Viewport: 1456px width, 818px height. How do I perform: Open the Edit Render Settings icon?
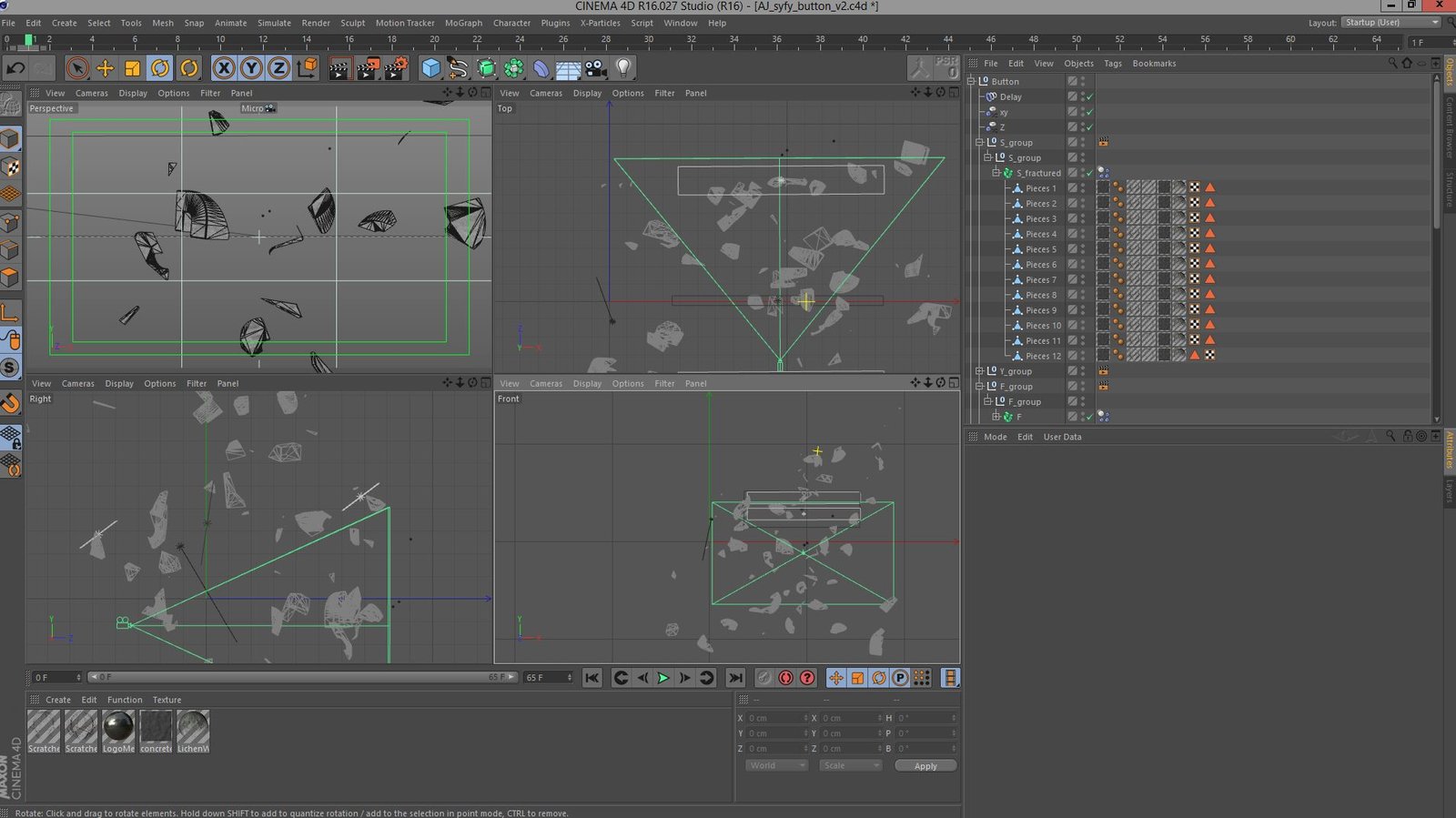click(x=396, y=68)
